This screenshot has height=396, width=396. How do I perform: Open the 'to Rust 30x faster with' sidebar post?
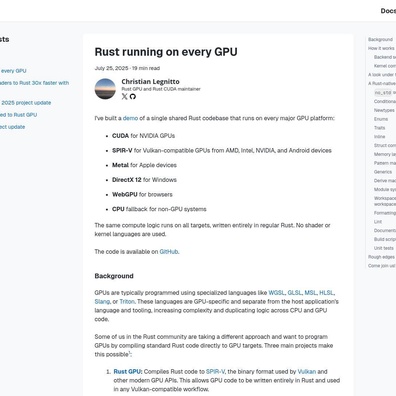(34, 83)
